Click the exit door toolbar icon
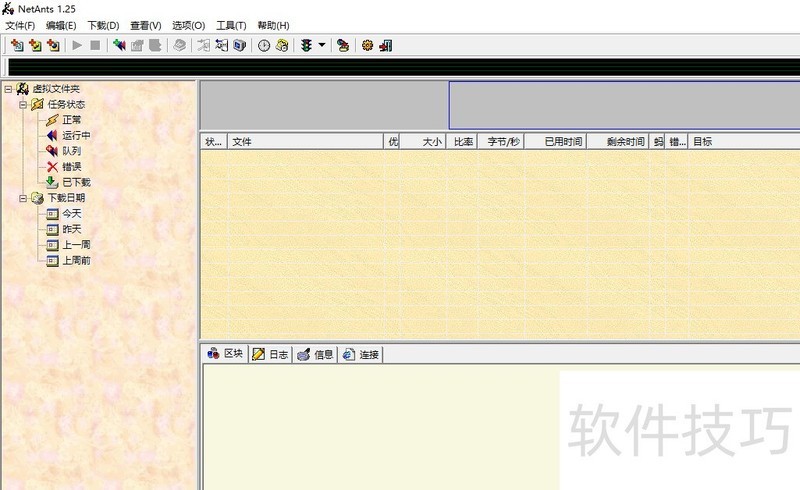 (386, 45)
